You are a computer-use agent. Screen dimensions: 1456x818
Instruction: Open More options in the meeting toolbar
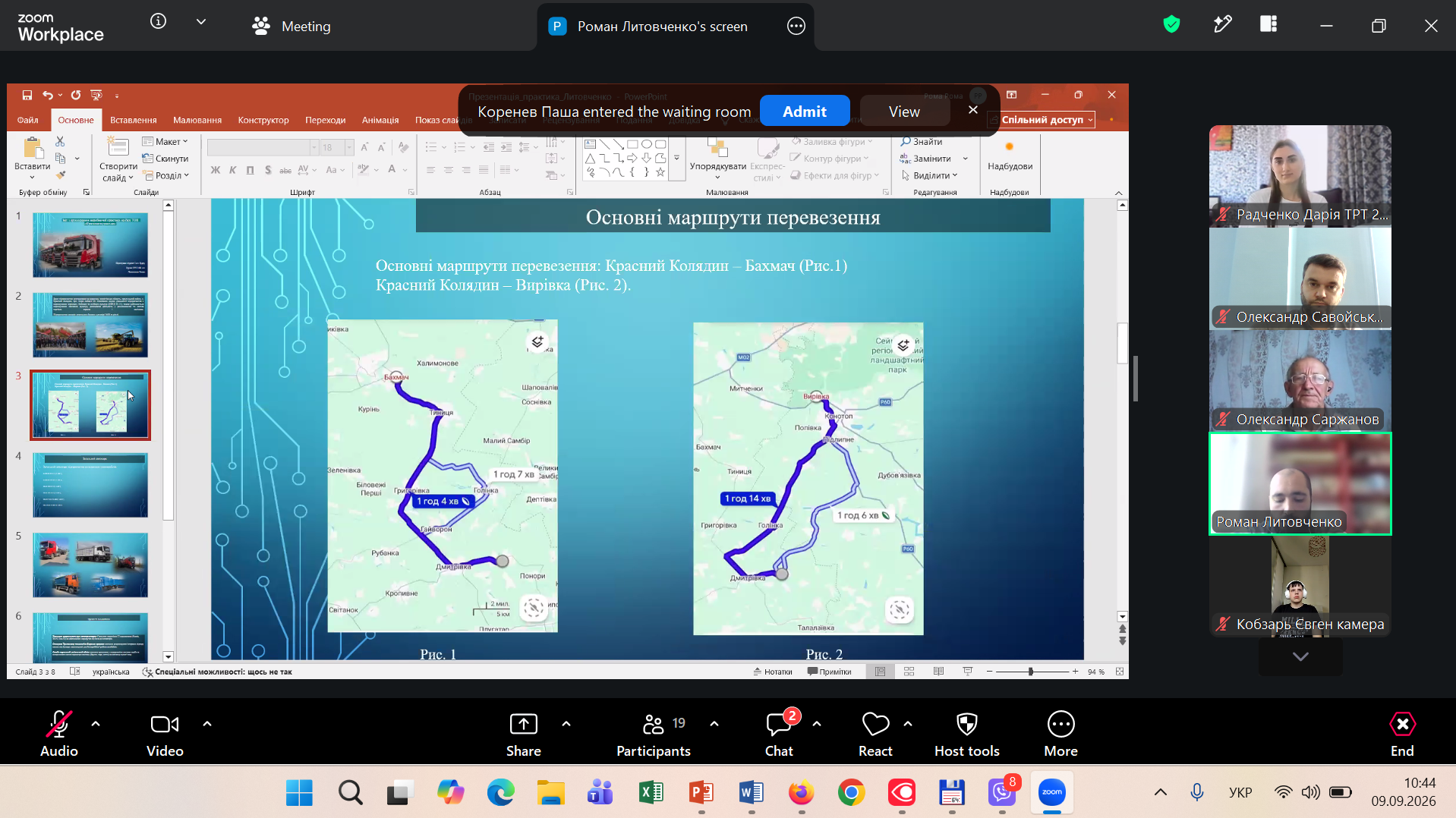[1060, 735]
